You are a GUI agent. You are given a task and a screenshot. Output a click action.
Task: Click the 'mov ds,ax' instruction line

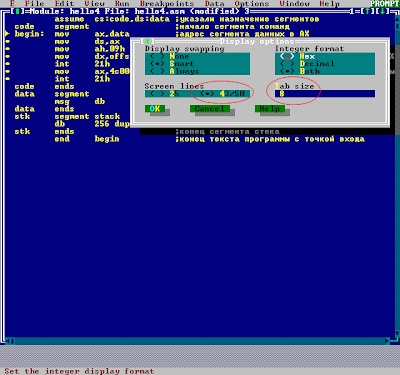(x=87, y=41)
